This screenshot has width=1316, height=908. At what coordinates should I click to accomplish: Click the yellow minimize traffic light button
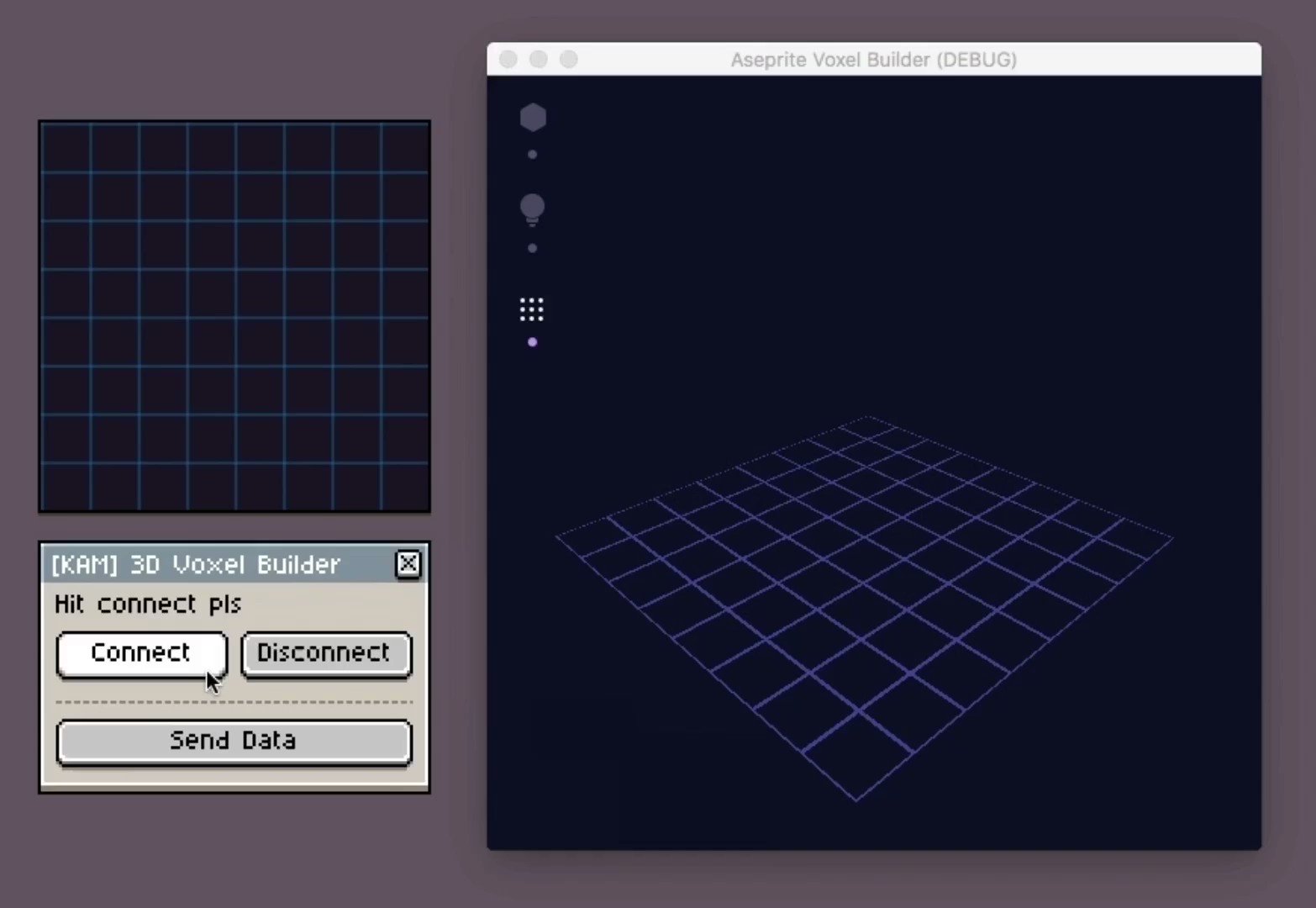(x=538, y=59)
